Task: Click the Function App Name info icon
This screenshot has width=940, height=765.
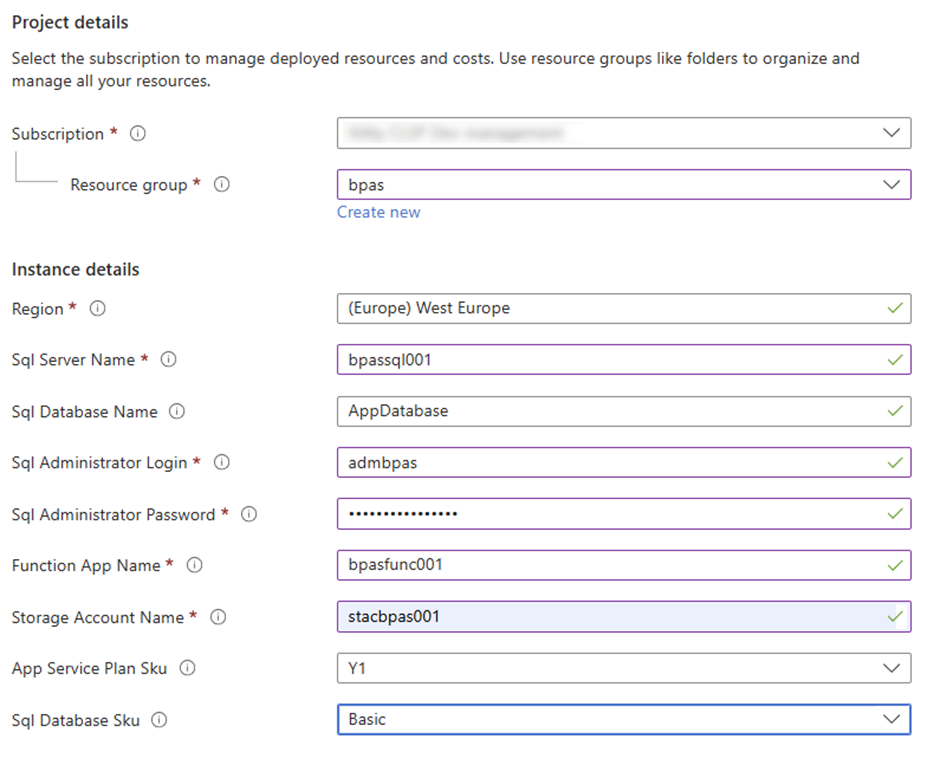Action: (x=195, y=565)
